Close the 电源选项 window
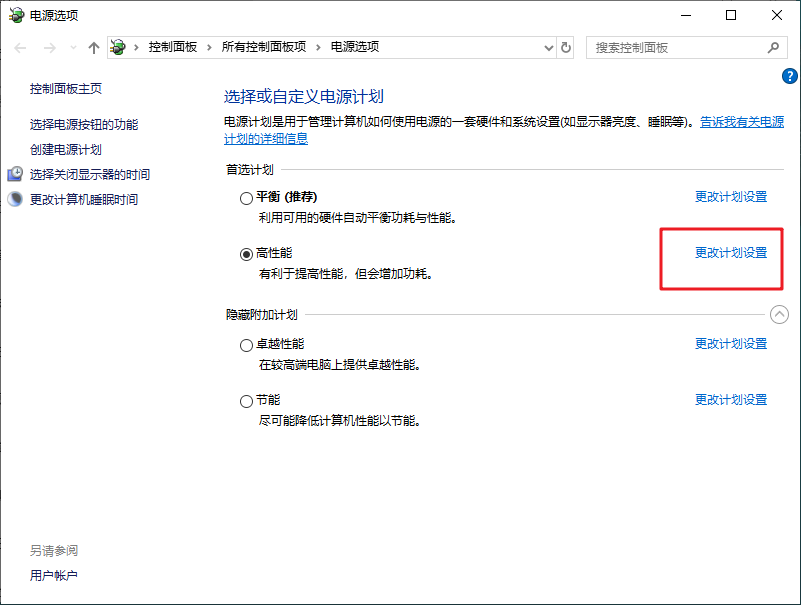801x605 pixels. (x=776, y=15)
